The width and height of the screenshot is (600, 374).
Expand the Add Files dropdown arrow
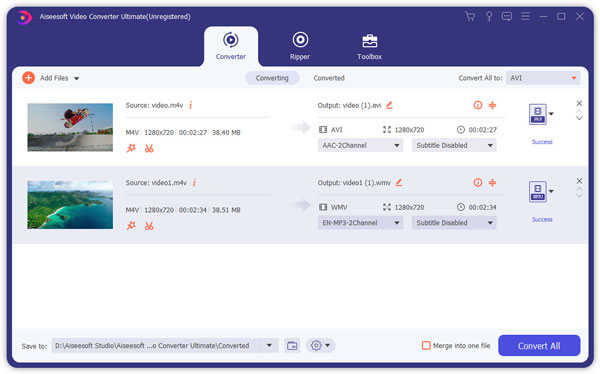77,78
